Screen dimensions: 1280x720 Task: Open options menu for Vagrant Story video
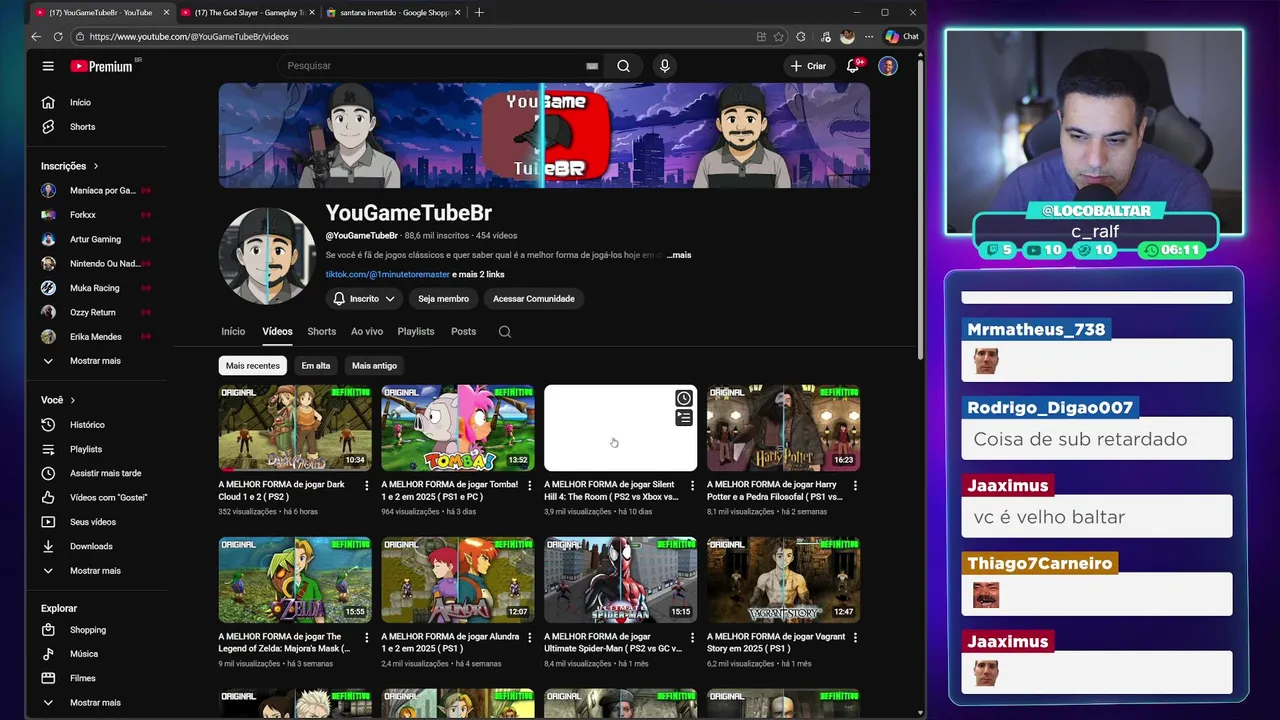click(854, 638)
